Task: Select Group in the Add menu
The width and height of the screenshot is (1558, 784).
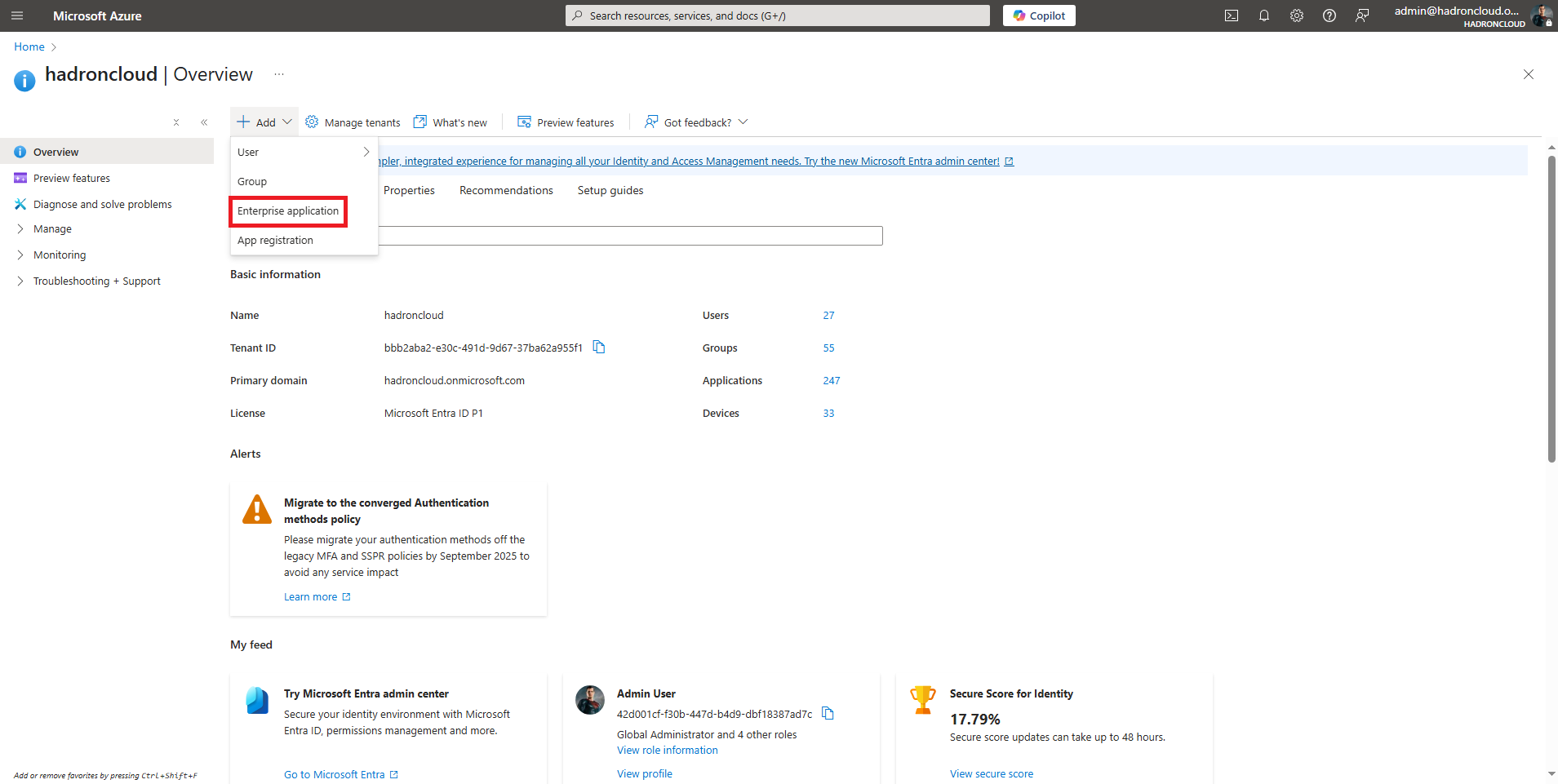Action: point(304,181)
